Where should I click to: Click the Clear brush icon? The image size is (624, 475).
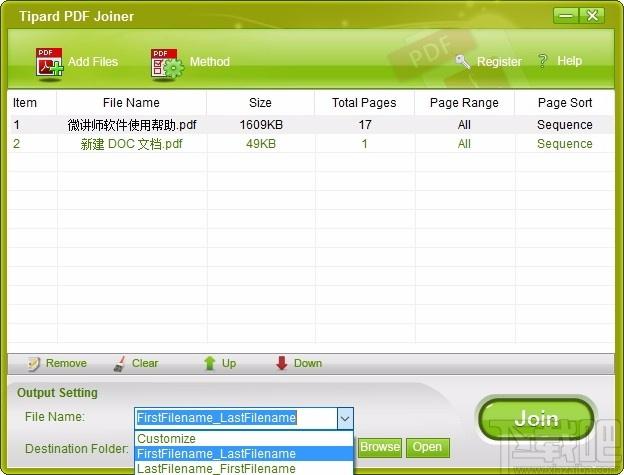(x=119, y=364)
